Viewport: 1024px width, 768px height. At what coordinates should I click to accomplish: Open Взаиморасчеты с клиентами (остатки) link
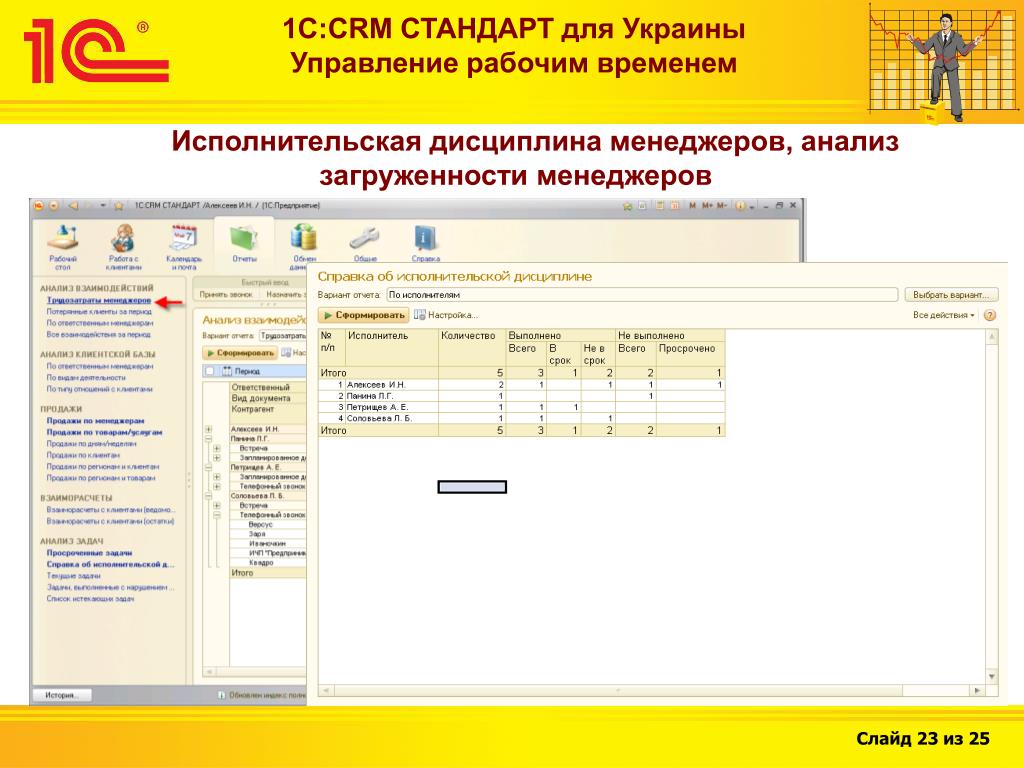click(x=110, y=521)
